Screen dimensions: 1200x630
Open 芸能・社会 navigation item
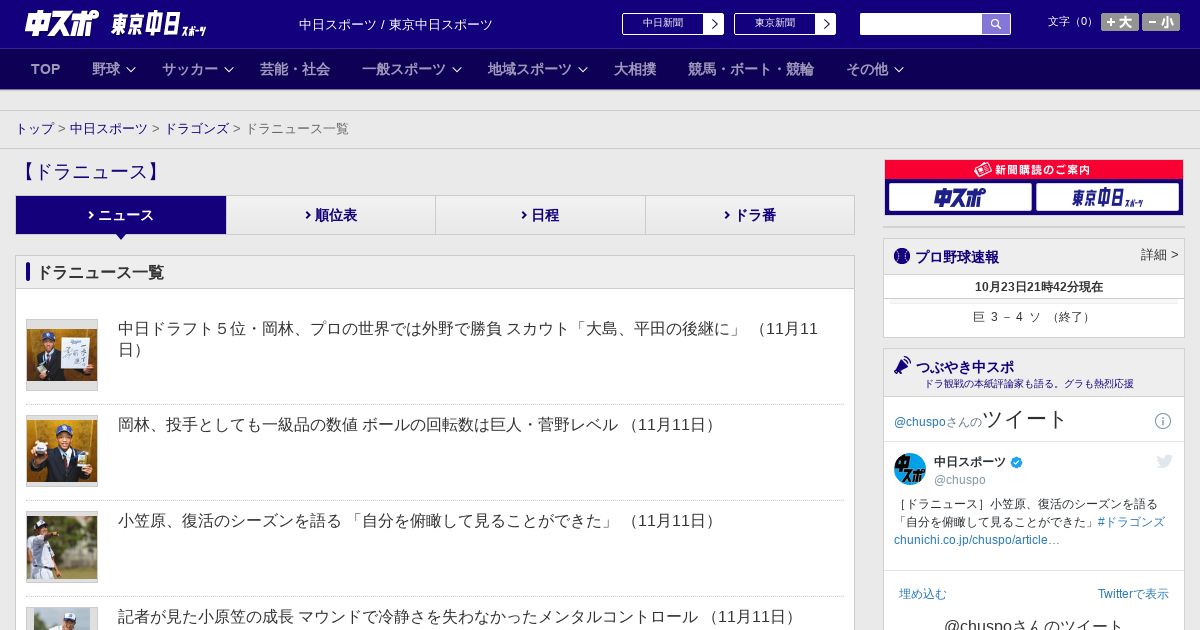click(x=295, y=69)
